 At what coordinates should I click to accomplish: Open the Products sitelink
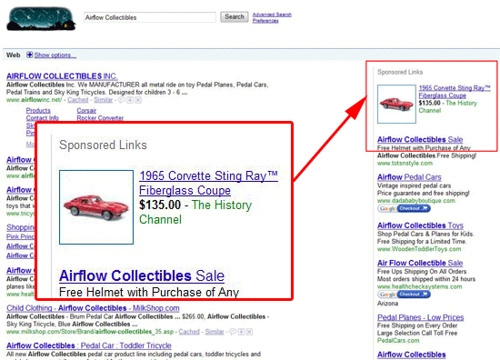click(x=38, y=110)
